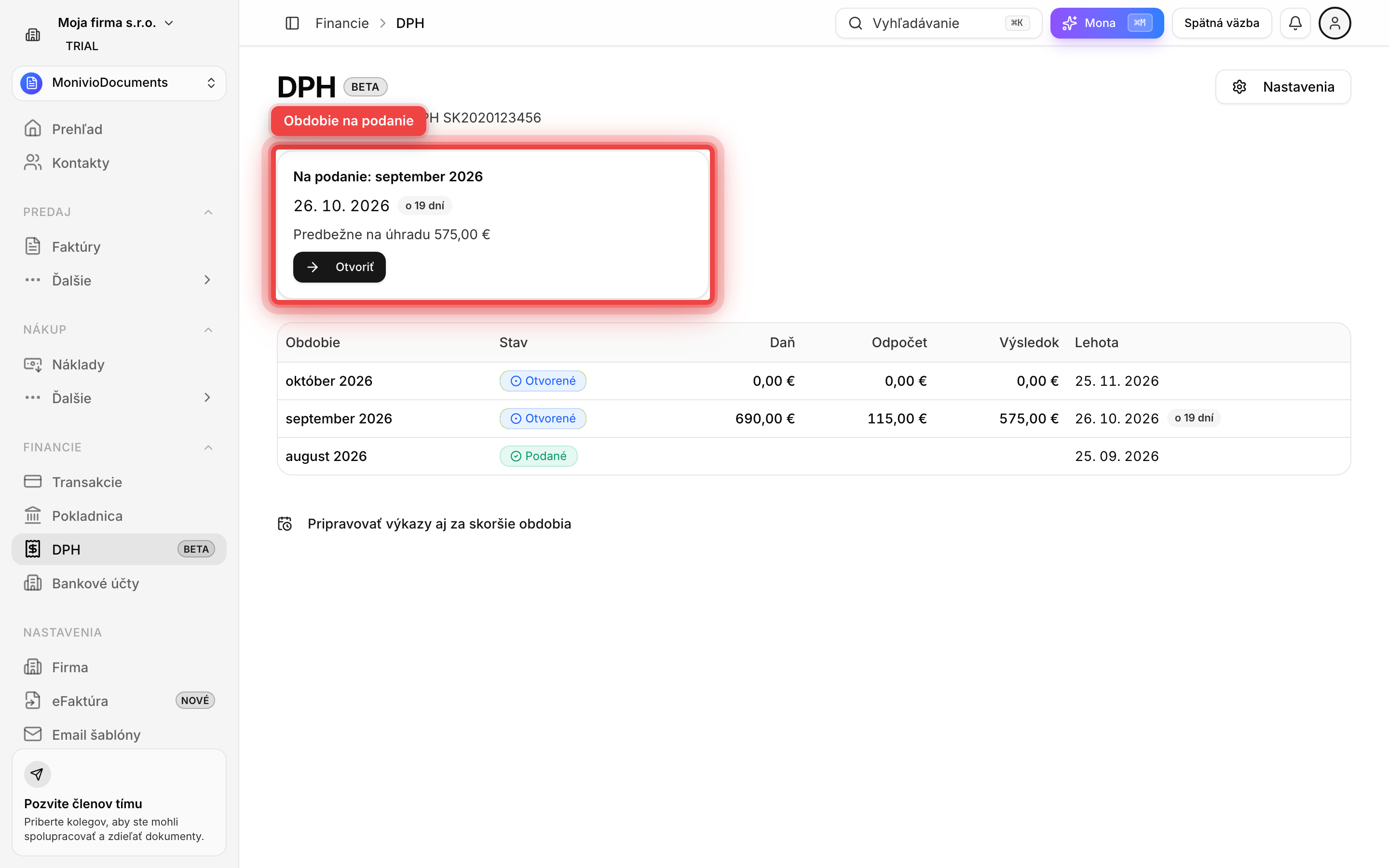Click the Náklady expense icon
Image resolution: width=1389 pixels, height=868 pixels.
33,364
